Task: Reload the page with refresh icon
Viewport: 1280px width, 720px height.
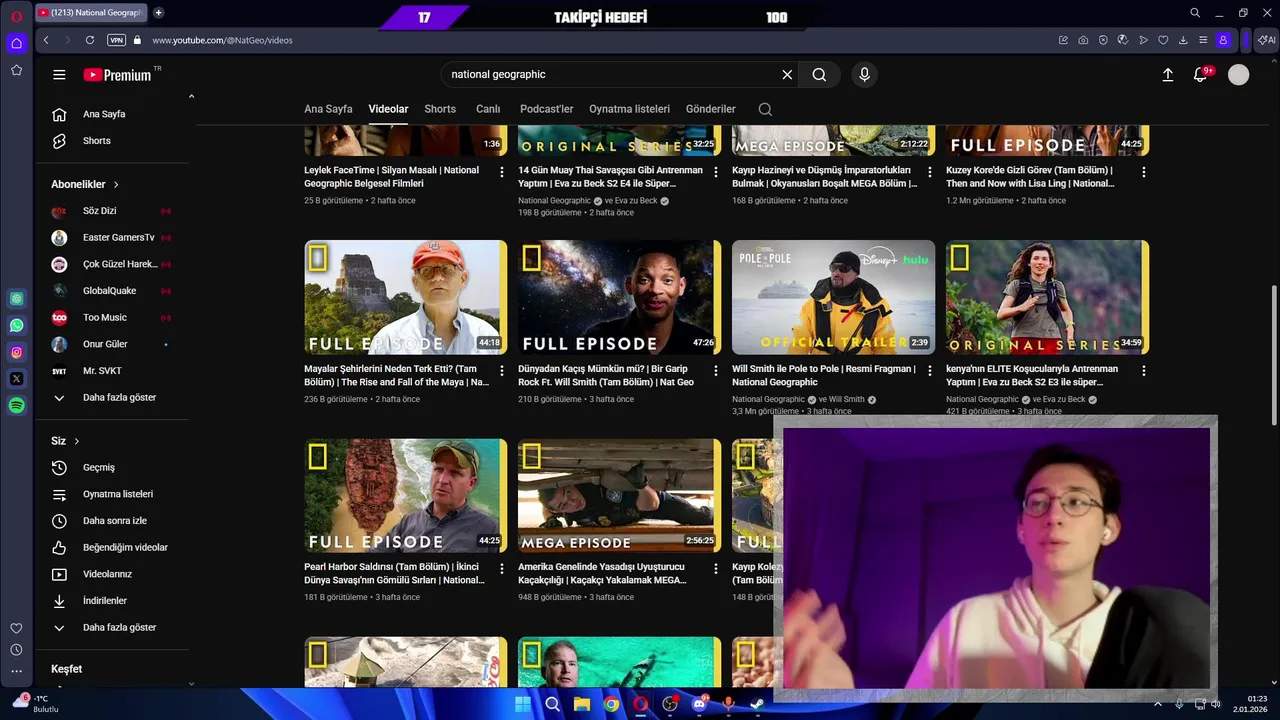Action: coord(90,40)
